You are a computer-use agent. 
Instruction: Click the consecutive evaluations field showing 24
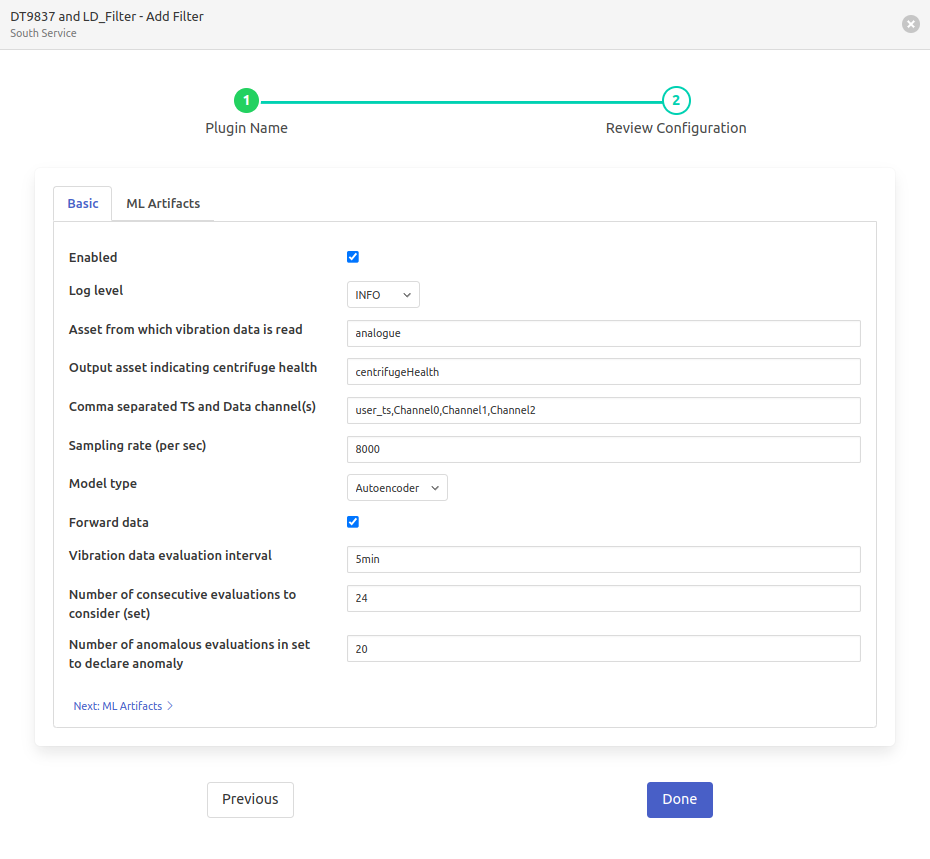coord(603,598)
